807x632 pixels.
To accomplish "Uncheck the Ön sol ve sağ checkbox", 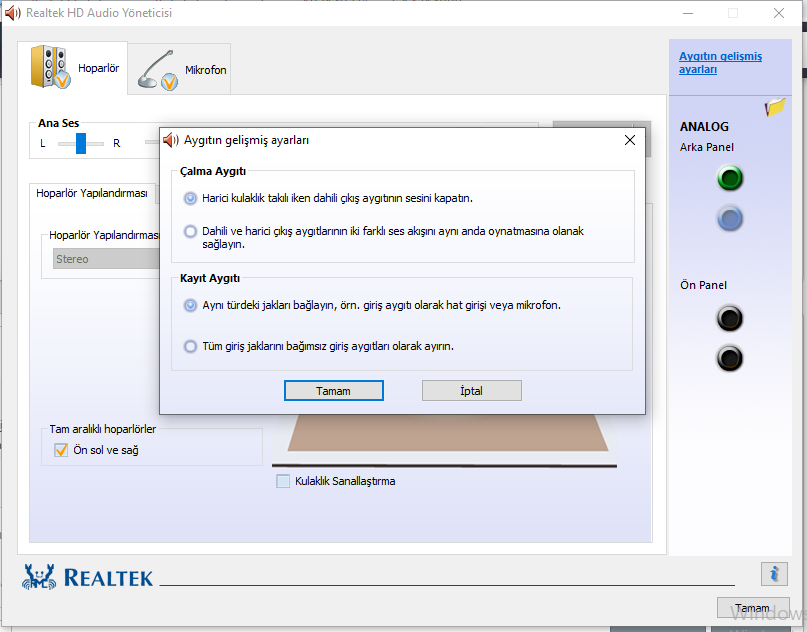I will click(x=61, y=450).
